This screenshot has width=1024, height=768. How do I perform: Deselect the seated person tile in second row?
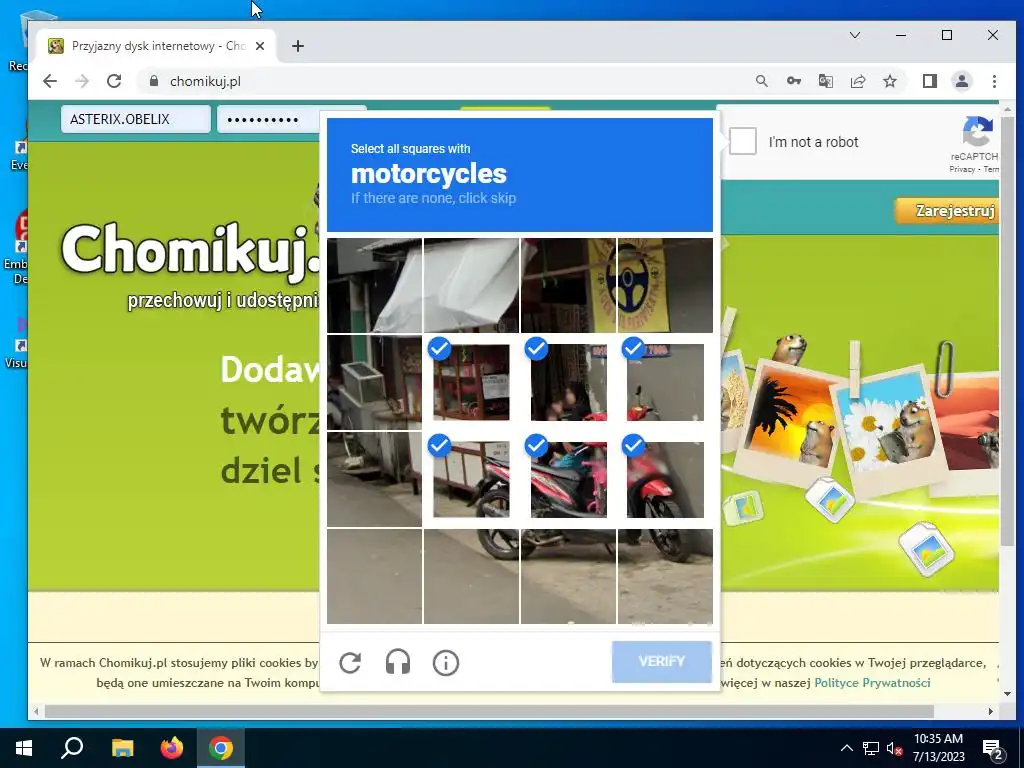pyautogui.click(x=568, y=383)
